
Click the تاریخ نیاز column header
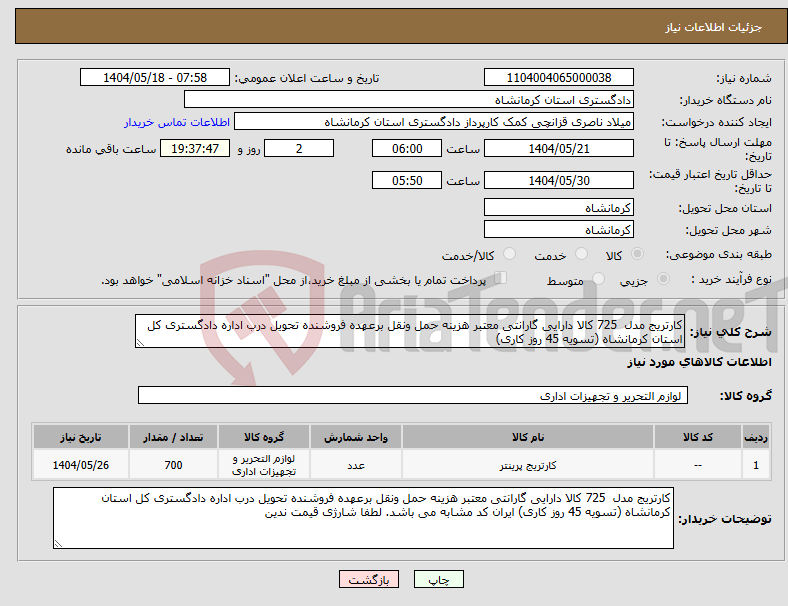point(81,437)
